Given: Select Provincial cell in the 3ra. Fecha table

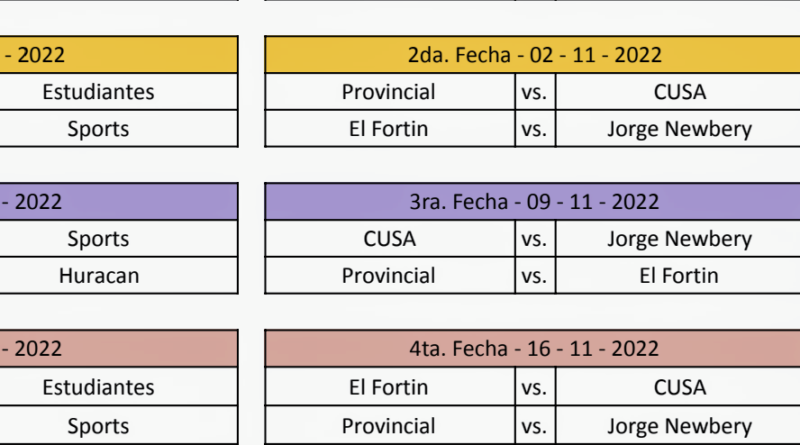Looking at the screenshot, I should [389, 276].
